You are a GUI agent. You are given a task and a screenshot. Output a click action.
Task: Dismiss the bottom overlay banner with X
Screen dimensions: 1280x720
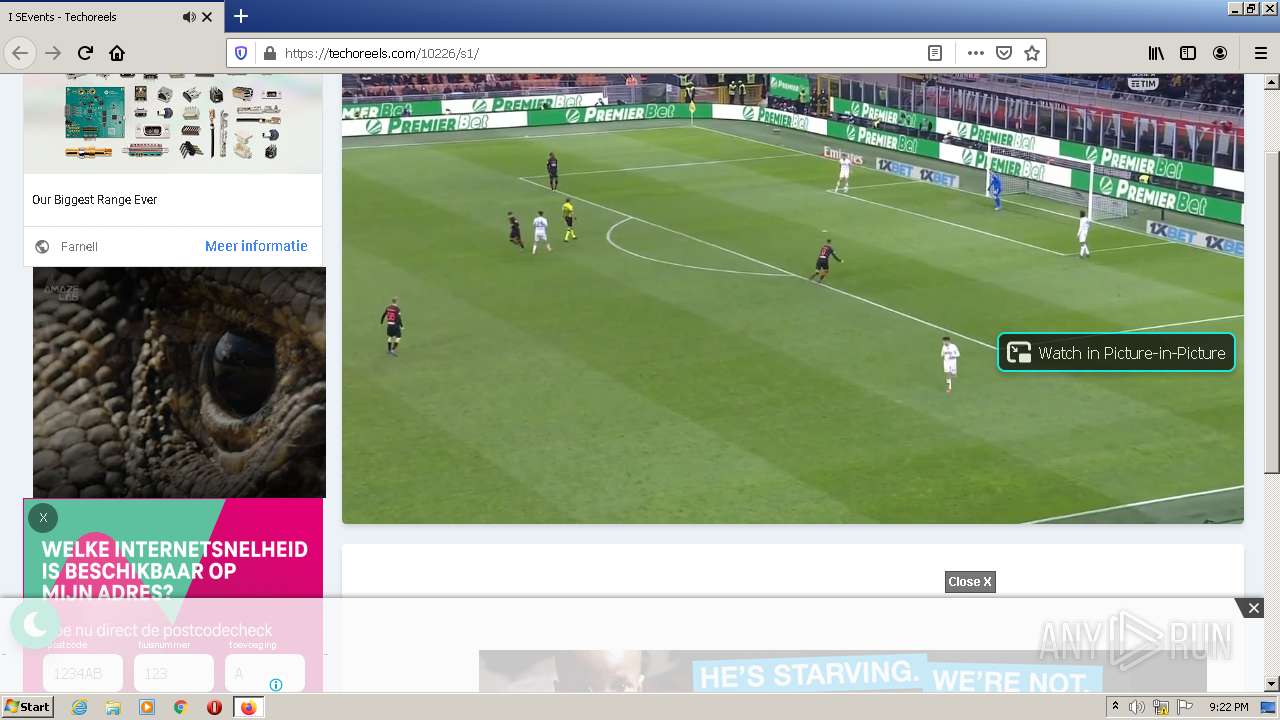click(1253, 608)
